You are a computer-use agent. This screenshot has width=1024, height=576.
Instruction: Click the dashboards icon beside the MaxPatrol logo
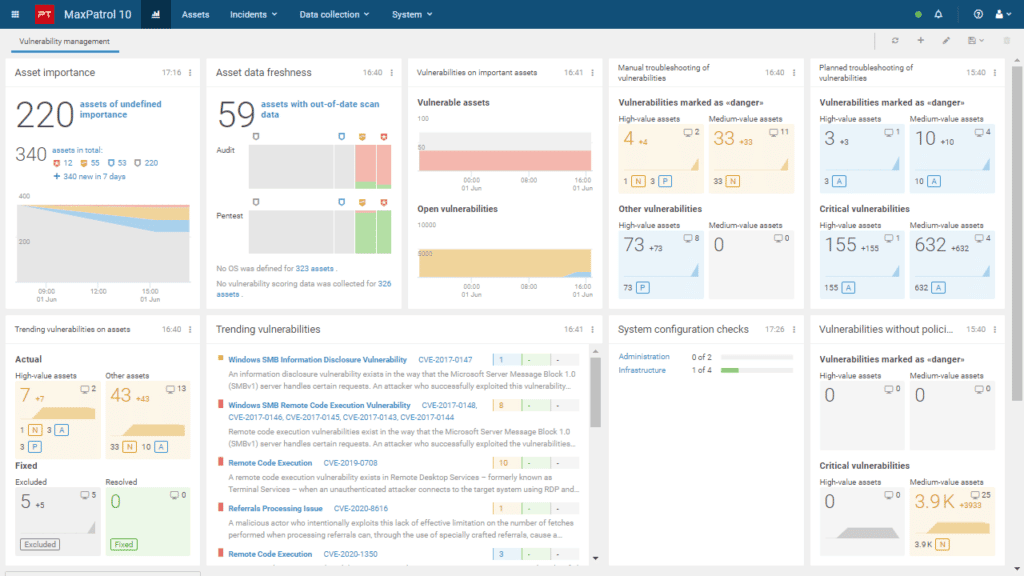(x=155, y=14)
